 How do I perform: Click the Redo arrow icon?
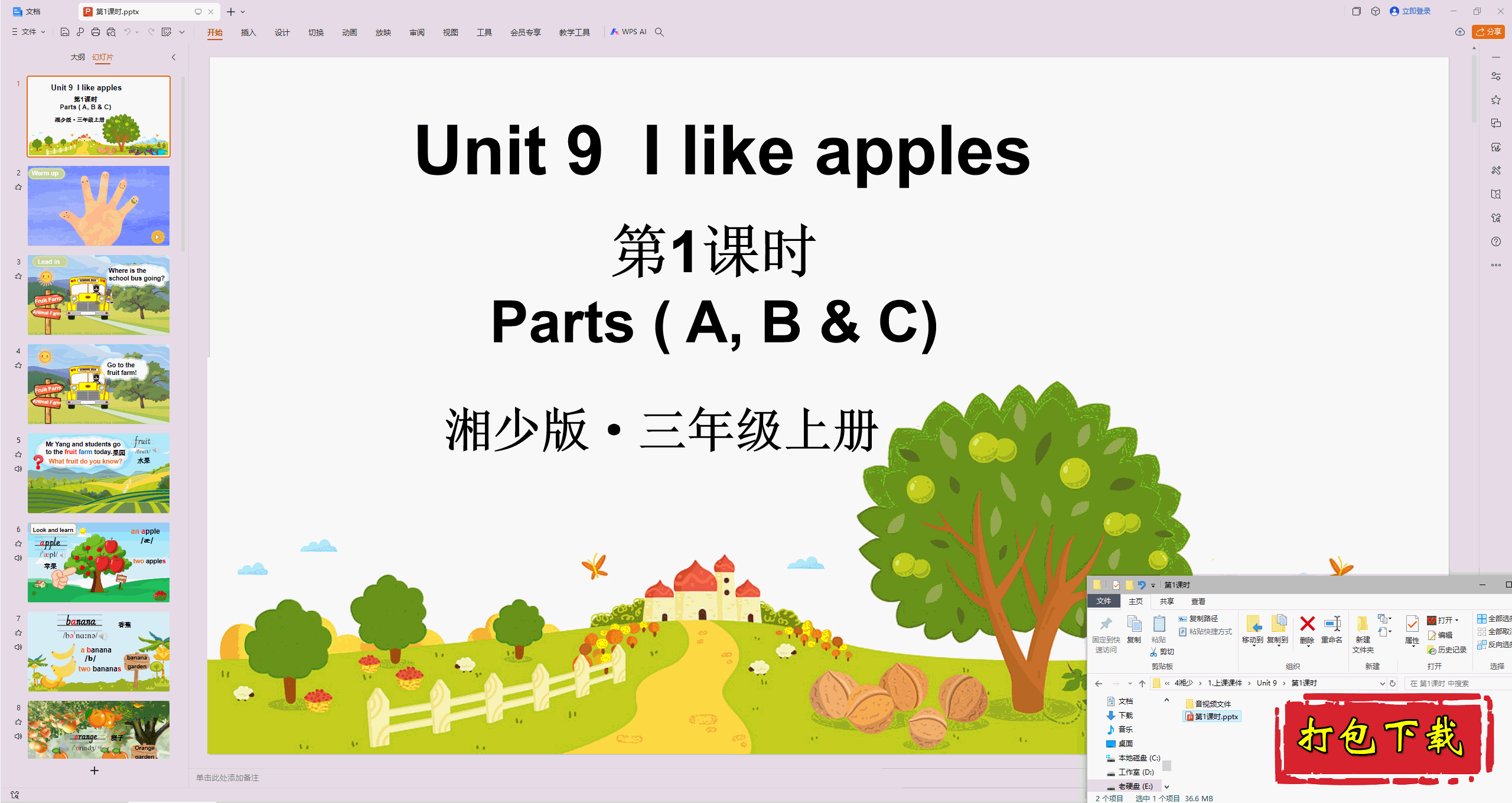151,32
